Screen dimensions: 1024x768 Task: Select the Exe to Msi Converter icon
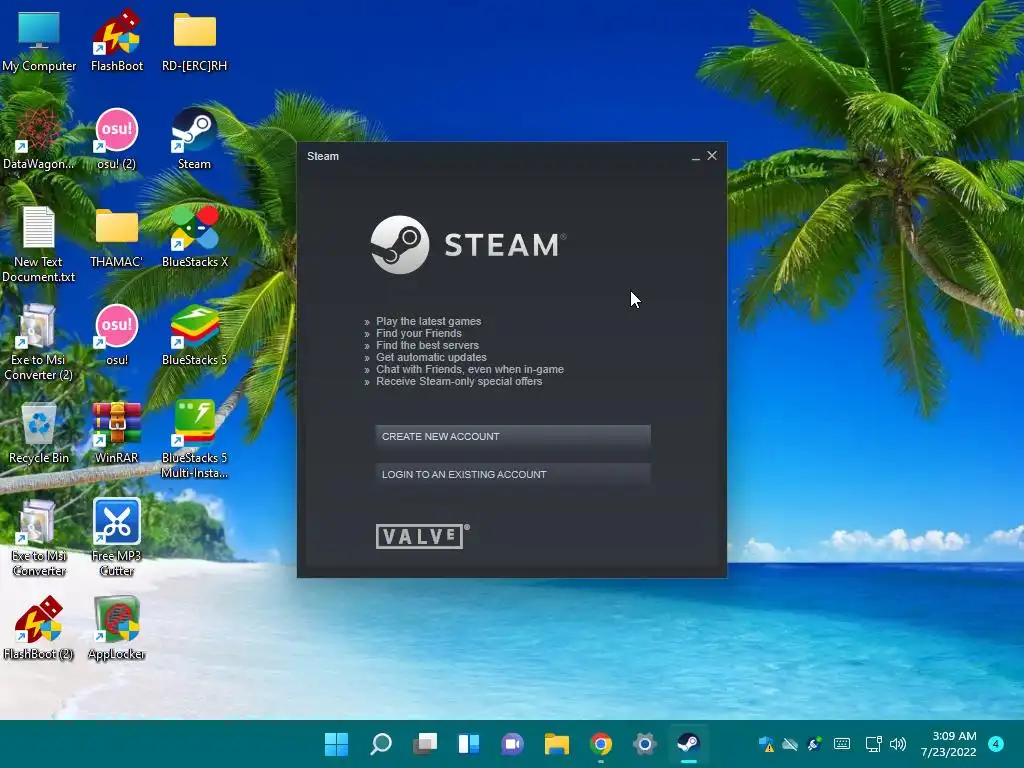[39, 537]
